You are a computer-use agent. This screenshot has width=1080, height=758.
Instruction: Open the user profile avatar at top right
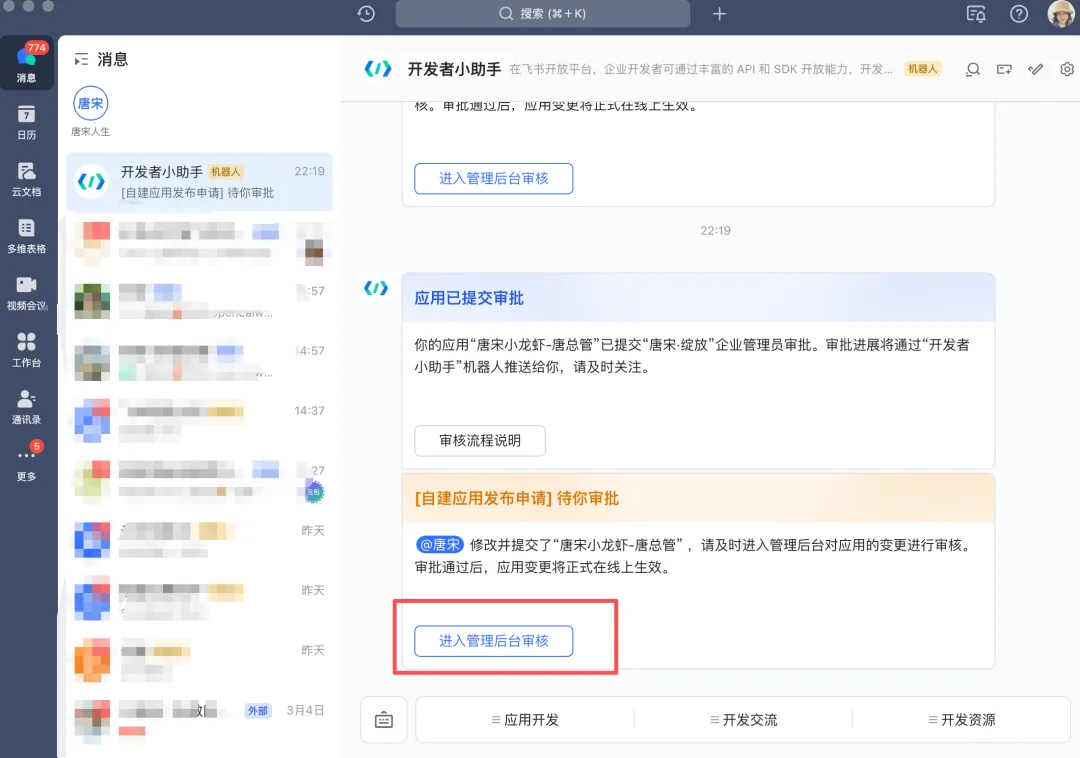pos(1061,14)
